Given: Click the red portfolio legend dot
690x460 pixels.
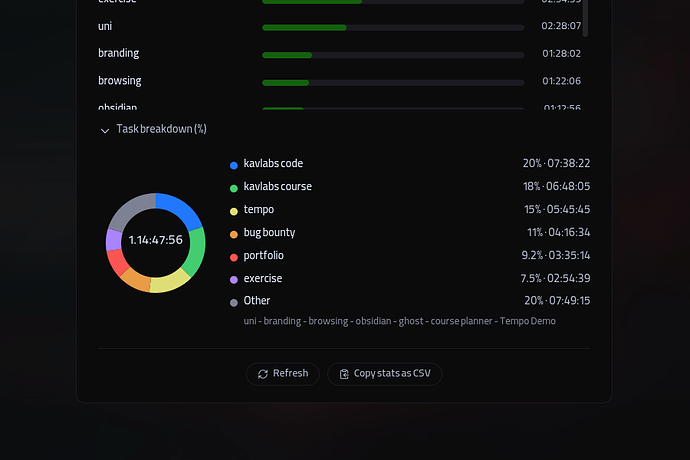Looking at the screenshot, I should tap(234, 257).
